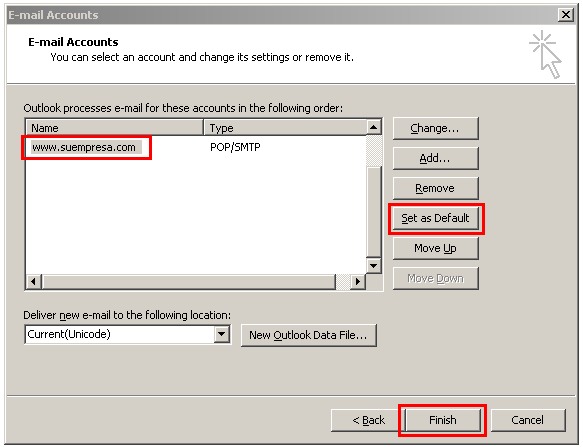Click the Change... button

[x=435, y=128]
